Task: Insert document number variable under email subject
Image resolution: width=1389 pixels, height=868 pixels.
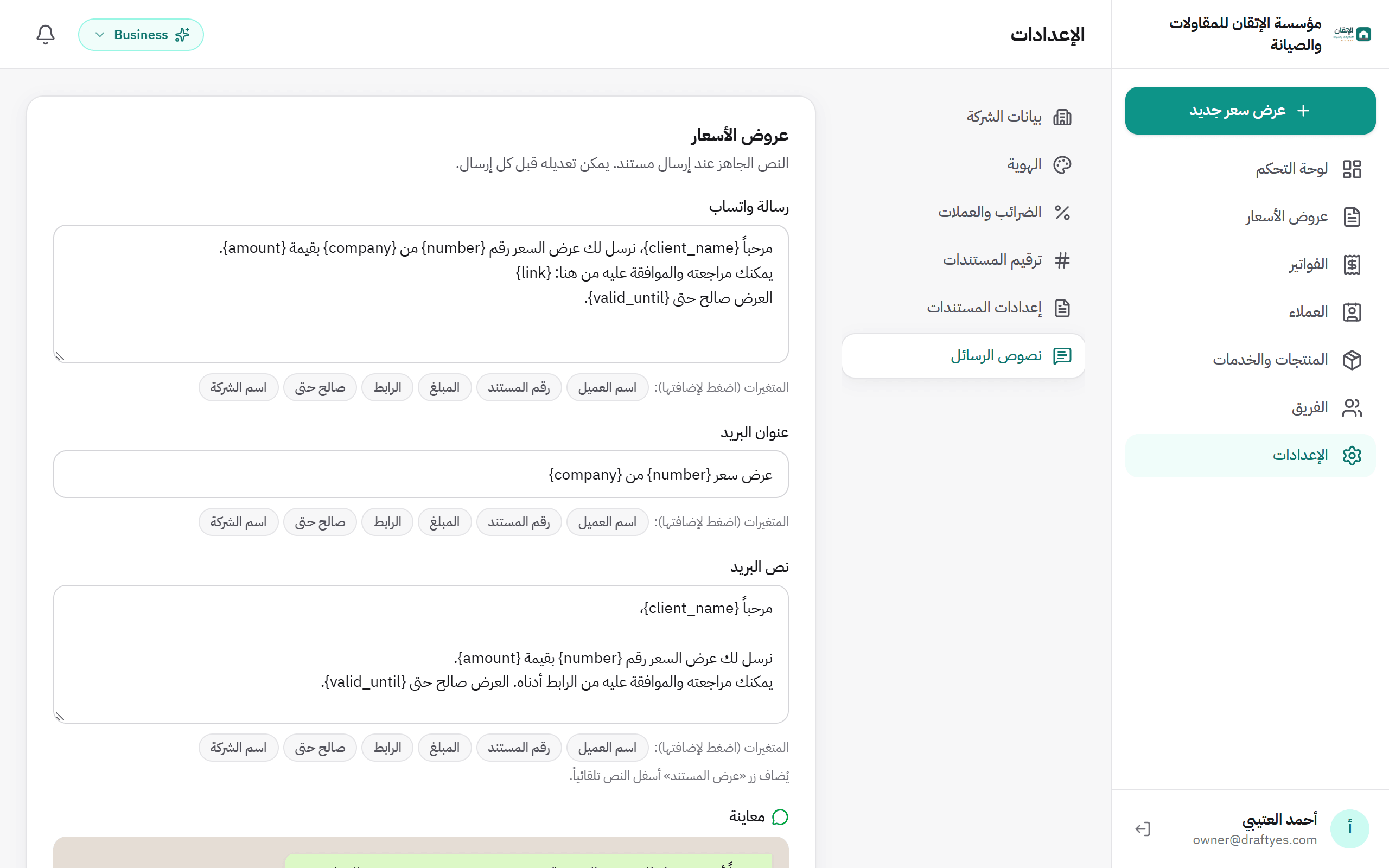Action: pyautogui.click(x=519, y=522)
